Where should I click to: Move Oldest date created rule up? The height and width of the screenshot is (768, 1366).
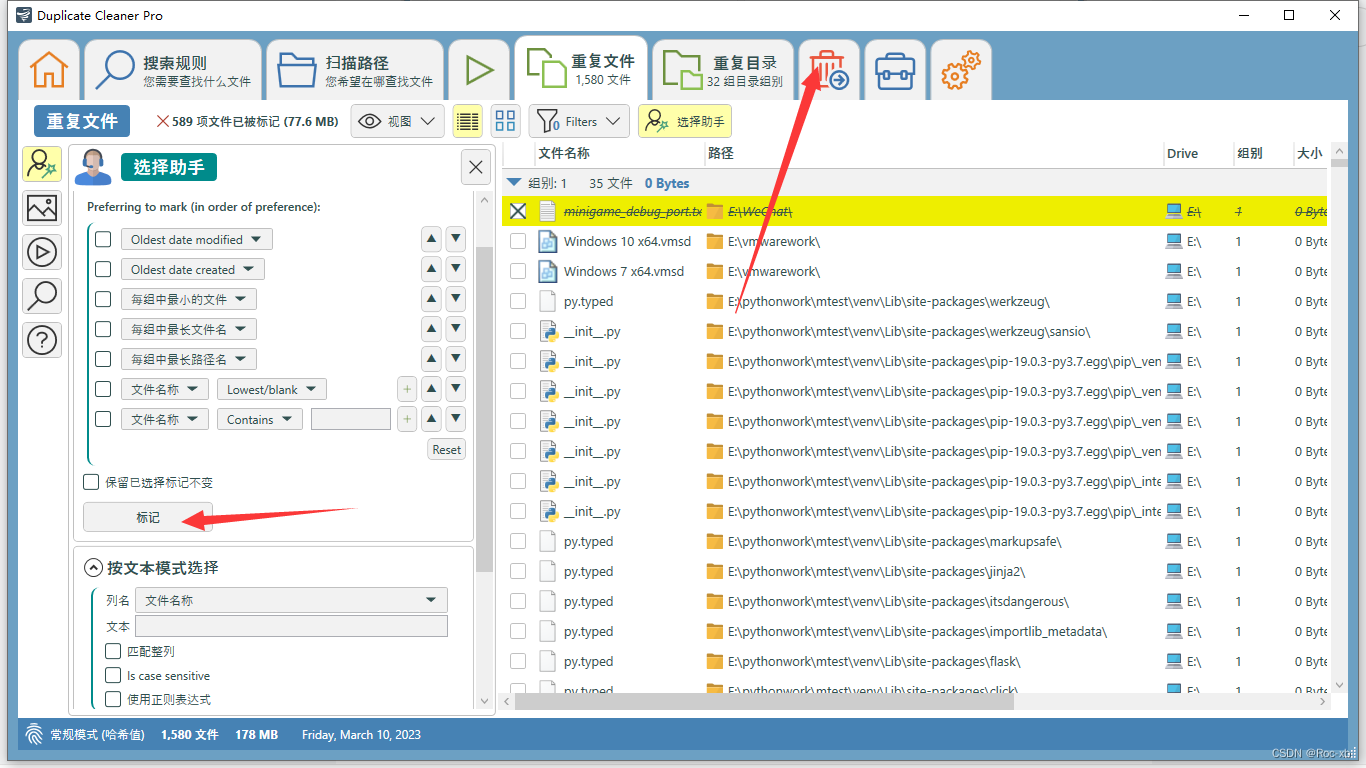[431, 269]
